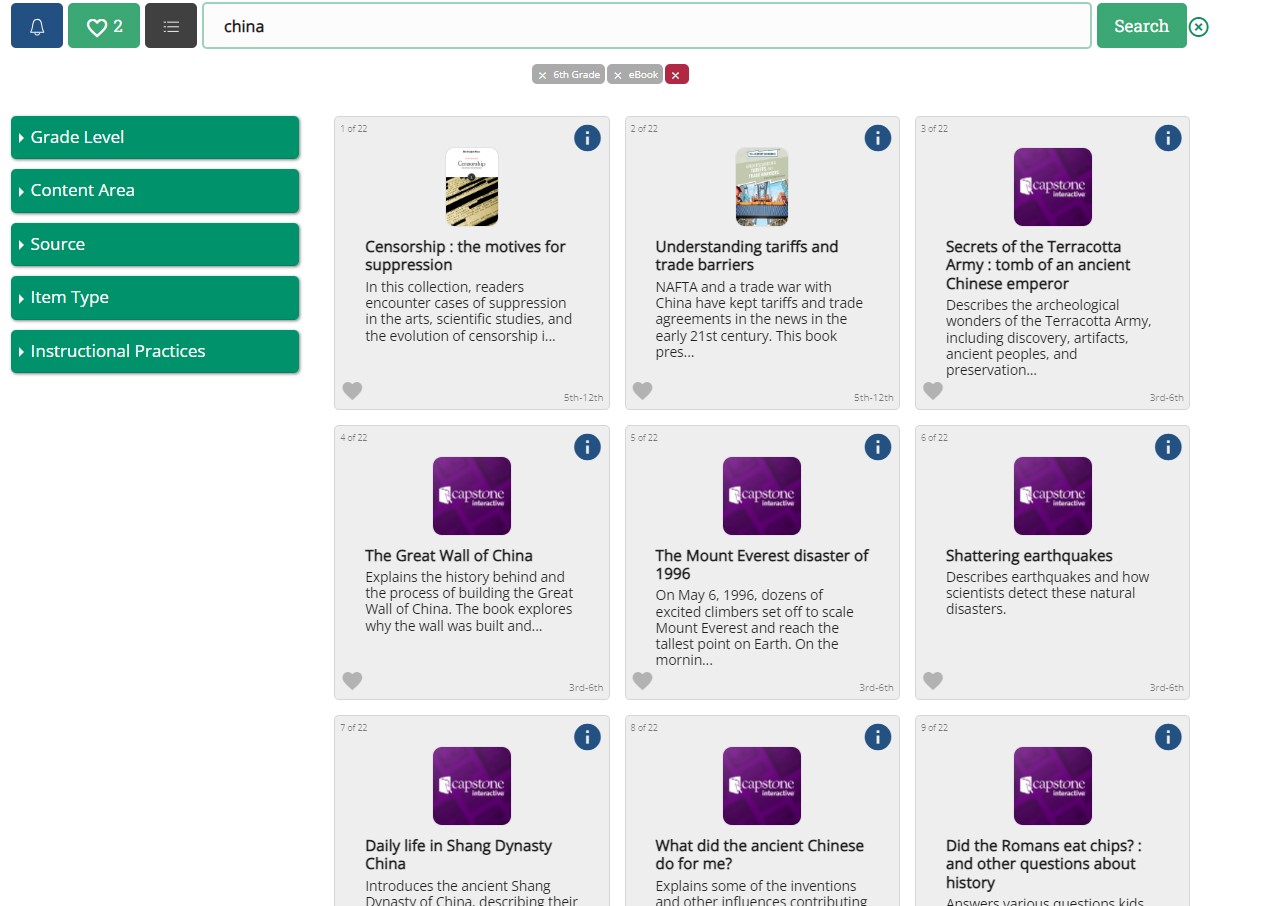Click '3rd-6th' grade range on Terracotta card
The width and height of the screenshot is (1264, 906).
(1166, 398)
